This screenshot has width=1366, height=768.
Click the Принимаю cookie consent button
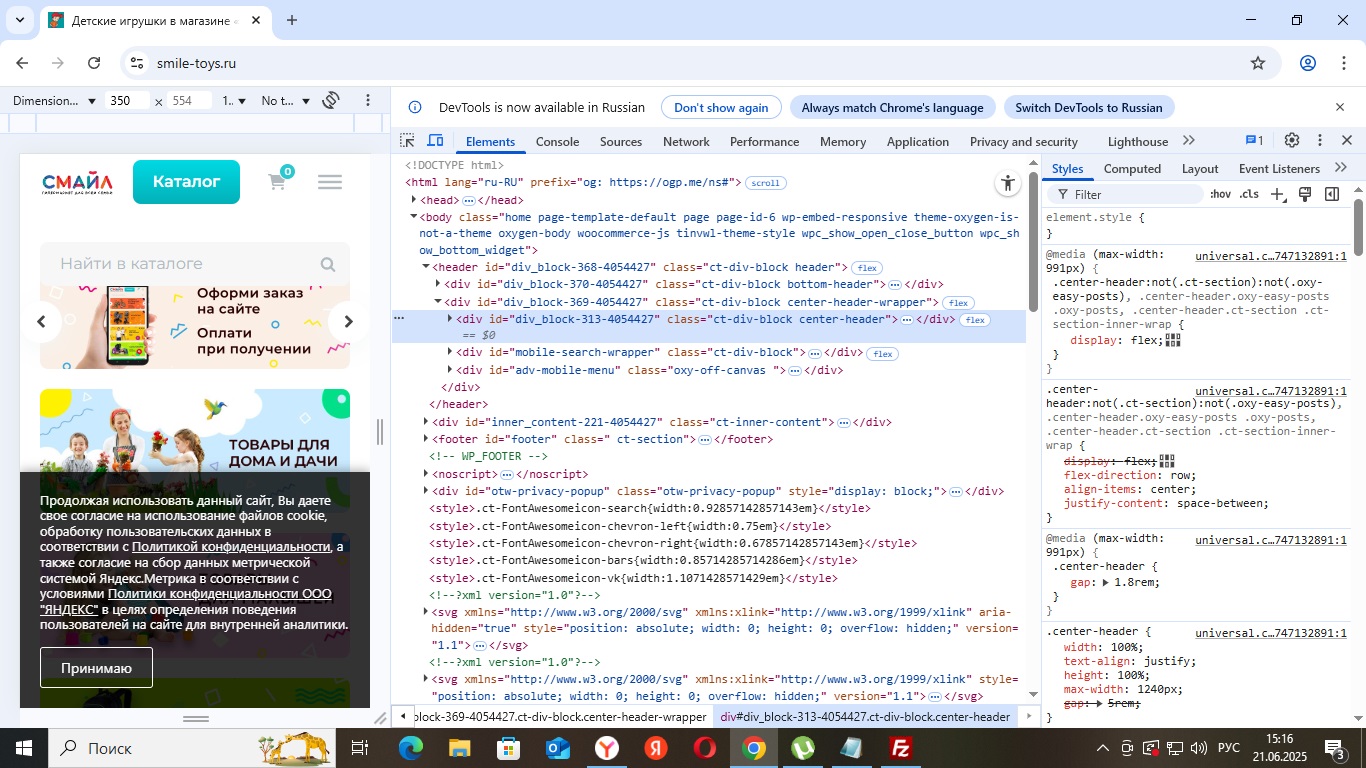point(96,668)
